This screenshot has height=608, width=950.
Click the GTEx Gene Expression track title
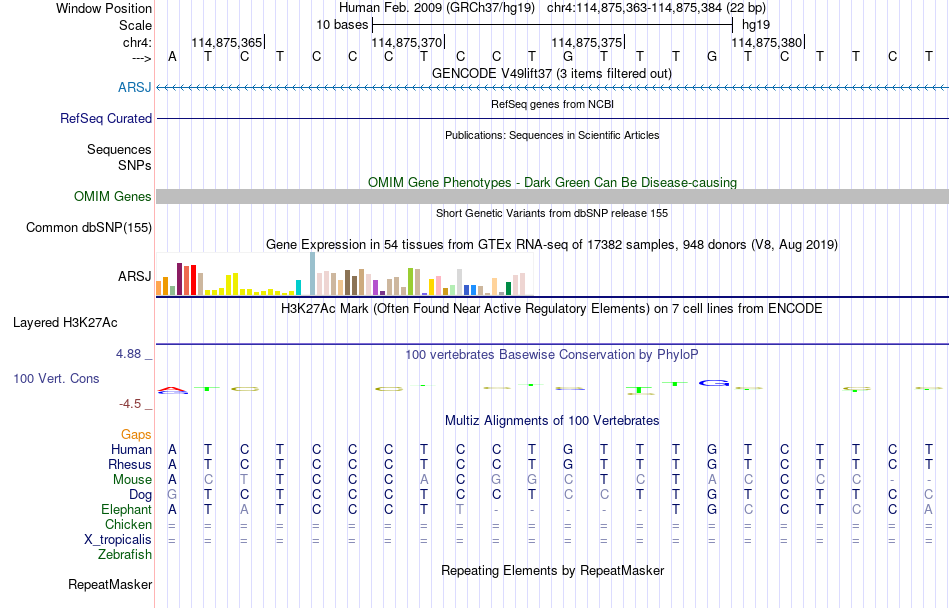coord(552,245)
